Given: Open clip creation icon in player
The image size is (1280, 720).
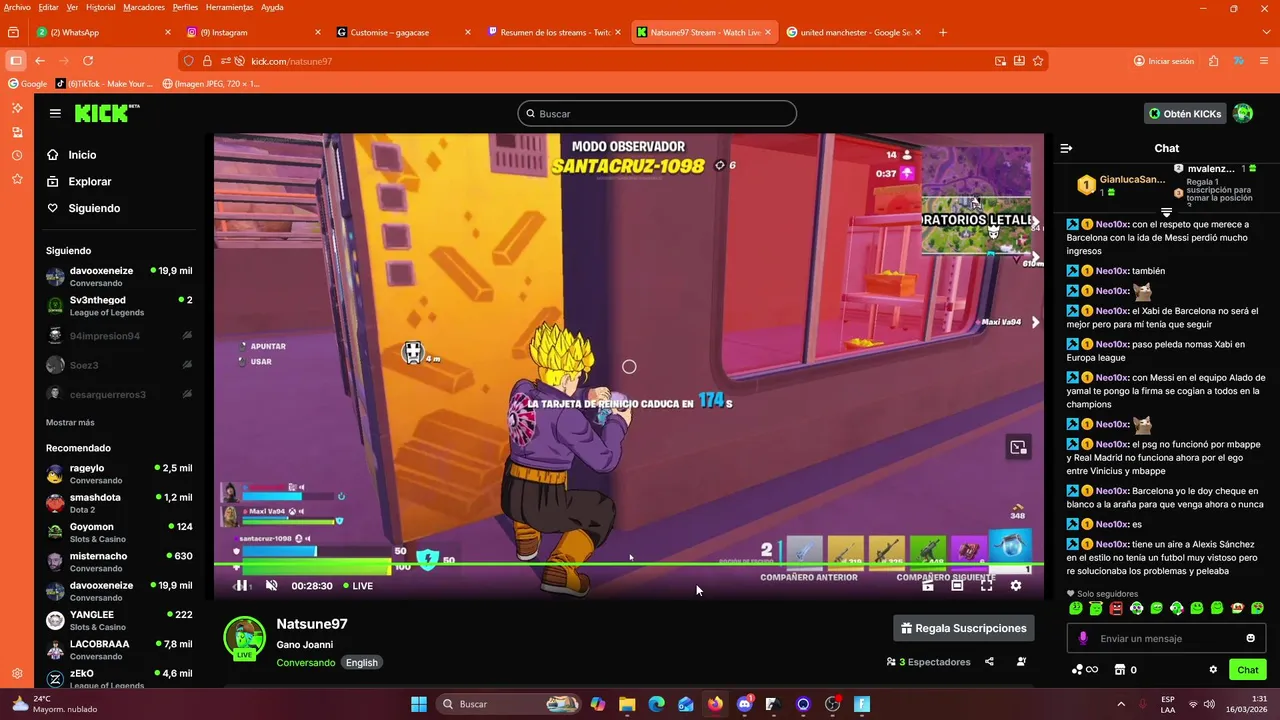Looking at the screenshot, I should [928, 586].
